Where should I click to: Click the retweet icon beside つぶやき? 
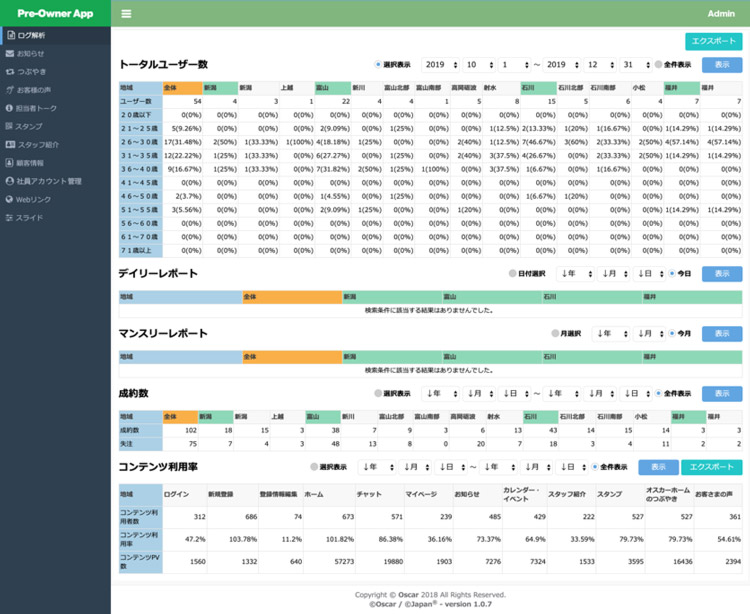[10, 72]
